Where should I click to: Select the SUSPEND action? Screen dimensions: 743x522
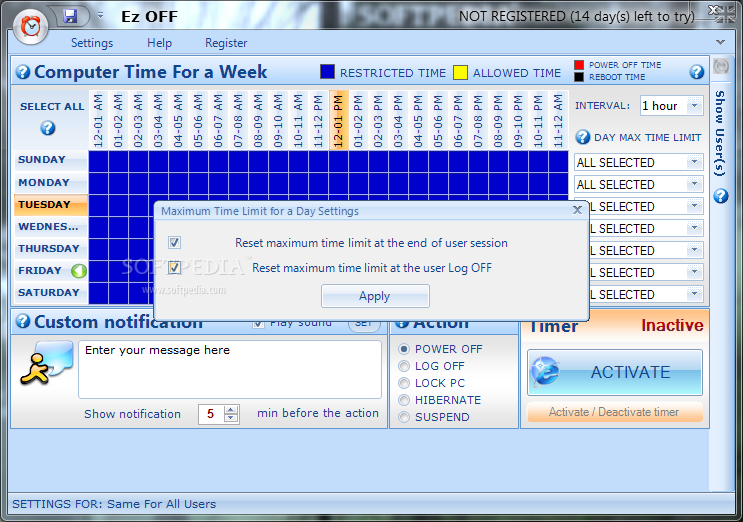tap(404, 417)
